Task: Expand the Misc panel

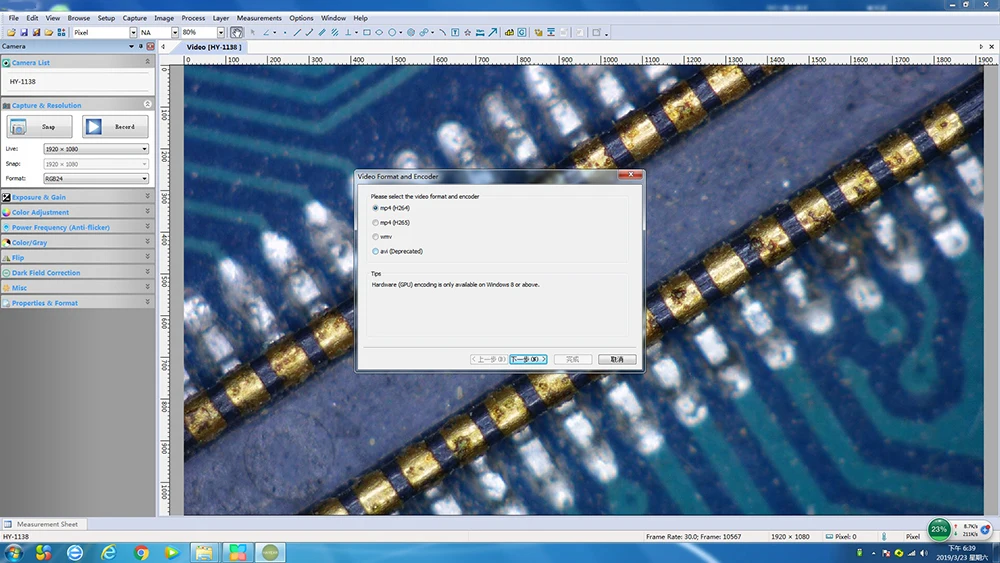Action: 77,288
